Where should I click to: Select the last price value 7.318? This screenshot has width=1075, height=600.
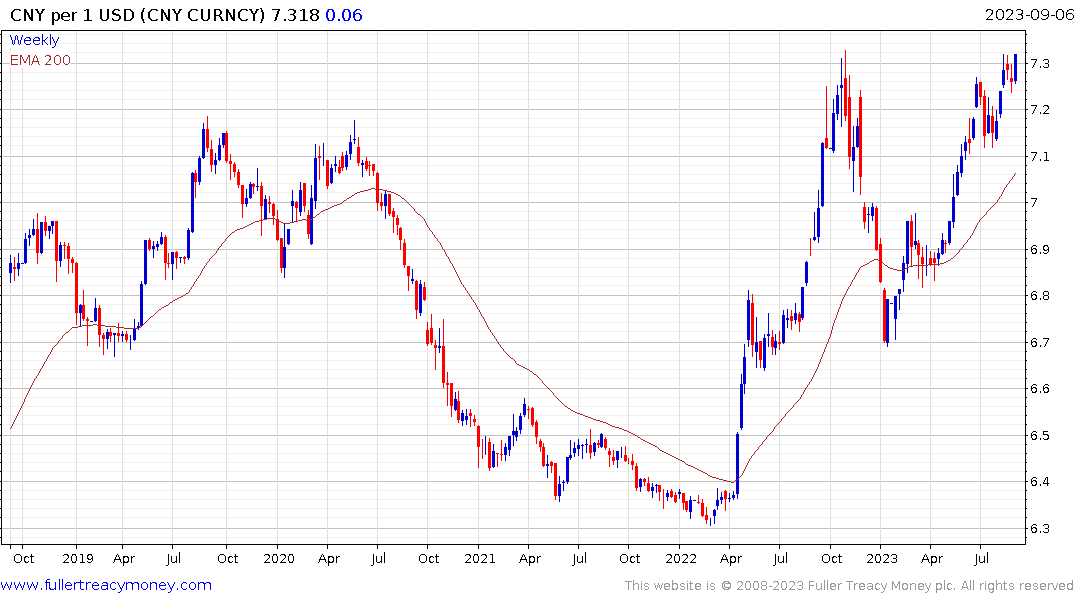295,15
